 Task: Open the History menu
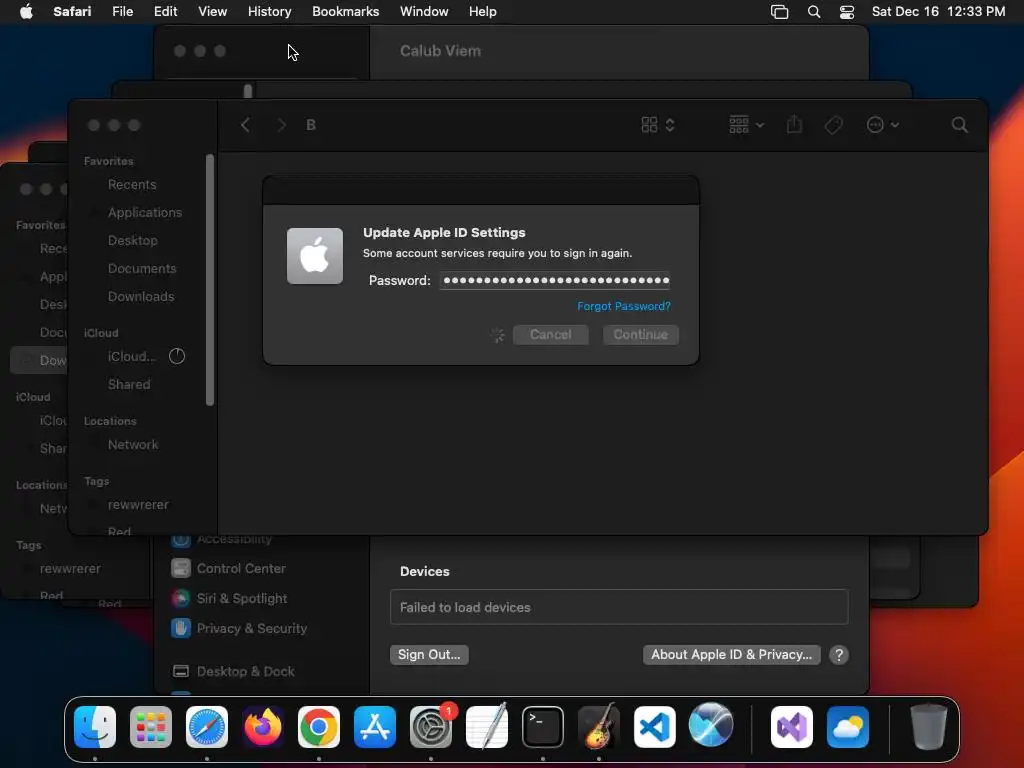pyautogui.click(x=269, y=12)
